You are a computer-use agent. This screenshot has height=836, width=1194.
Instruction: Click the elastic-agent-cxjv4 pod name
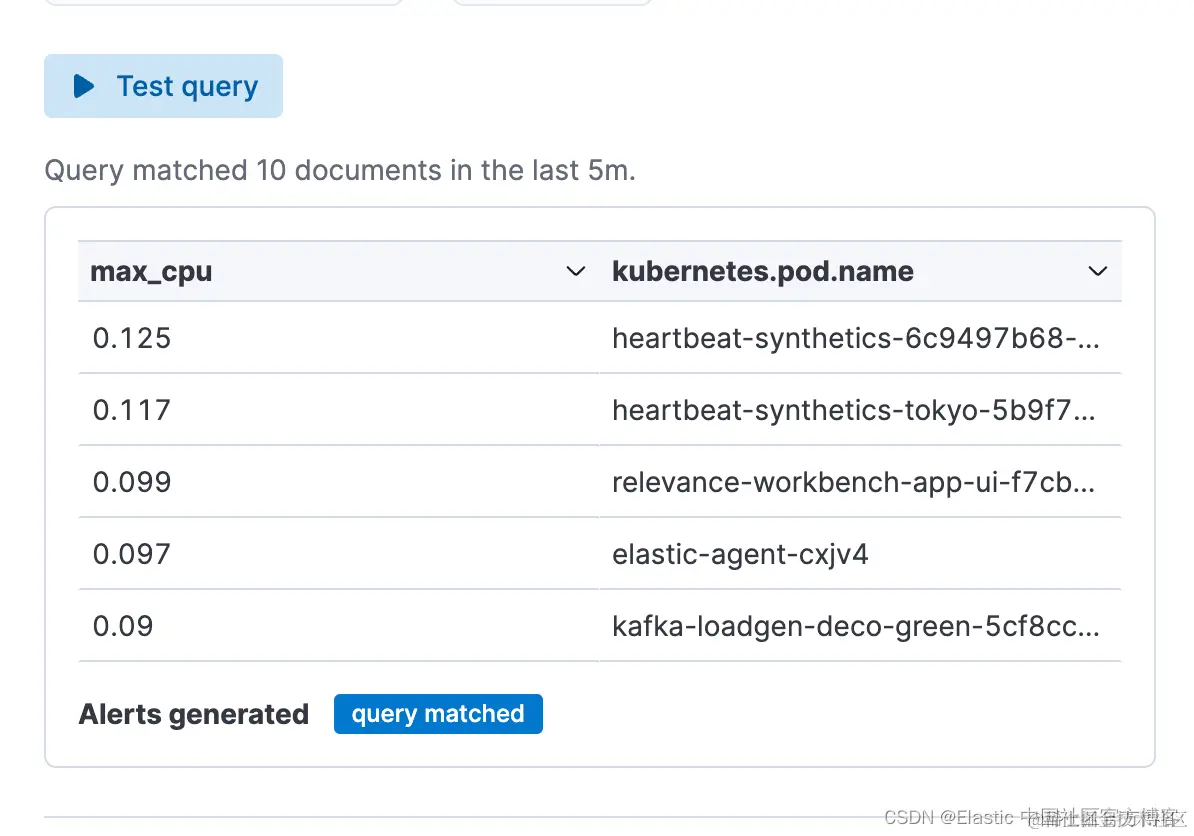(740, 554)
